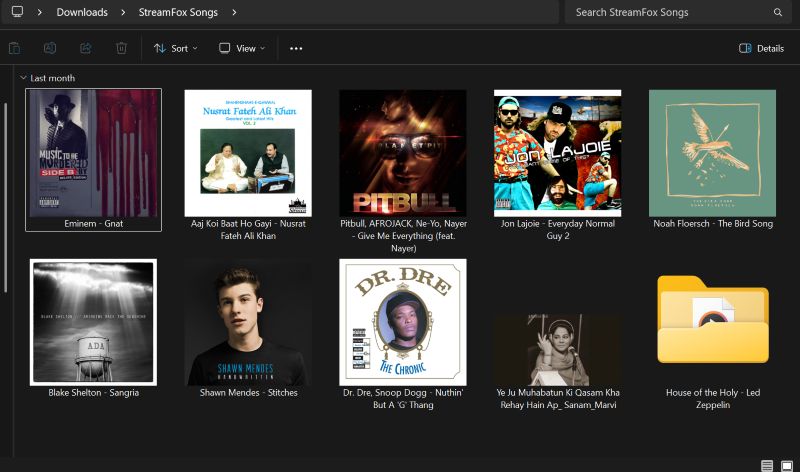Expand chevron after the monitor icon
The height and width of the screenshot is (472, 800).
[x=39, y=12]
